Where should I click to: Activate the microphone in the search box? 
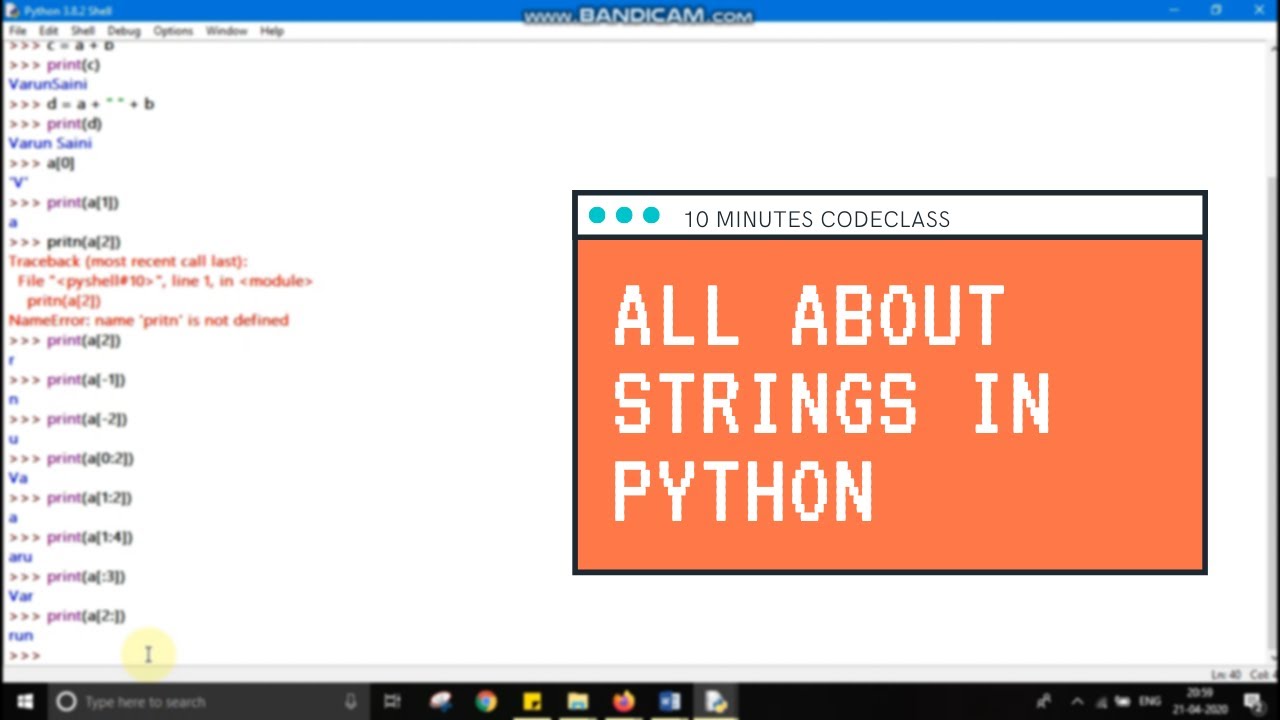click(x=351, y=702)
